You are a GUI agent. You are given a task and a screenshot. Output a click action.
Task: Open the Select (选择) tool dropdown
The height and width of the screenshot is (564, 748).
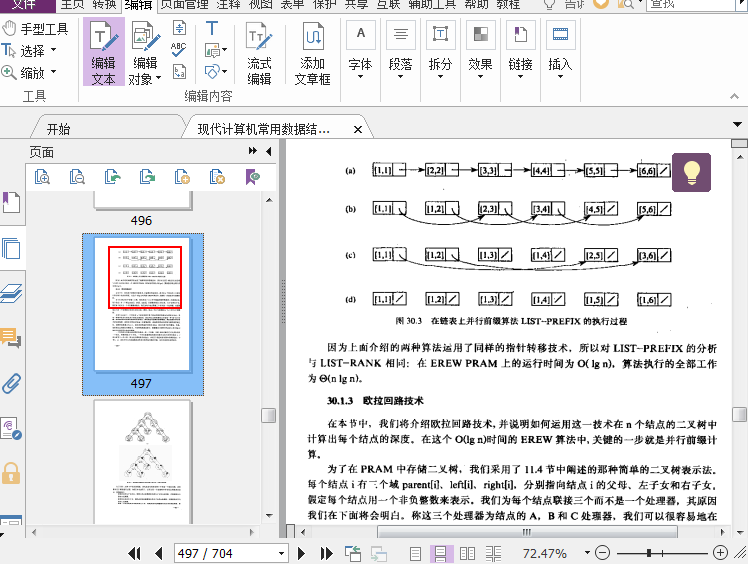tap(53, 50)
